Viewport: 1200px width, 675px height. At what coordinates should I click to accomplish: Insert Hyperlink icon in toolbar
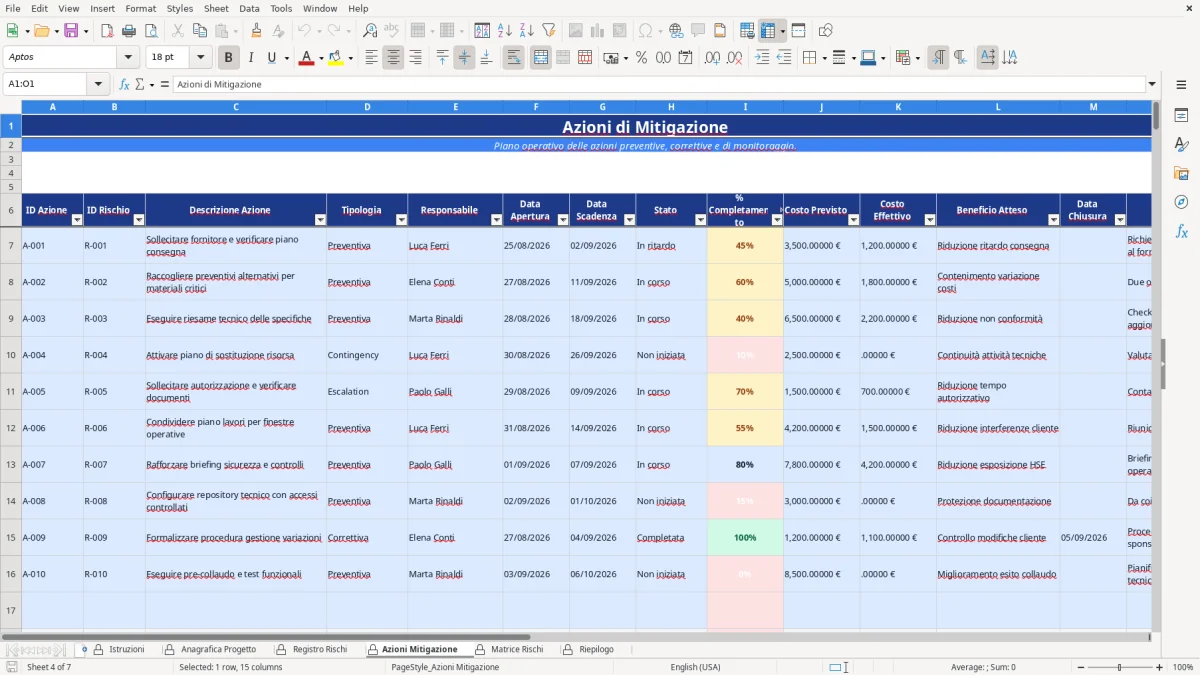click(676, 31)
